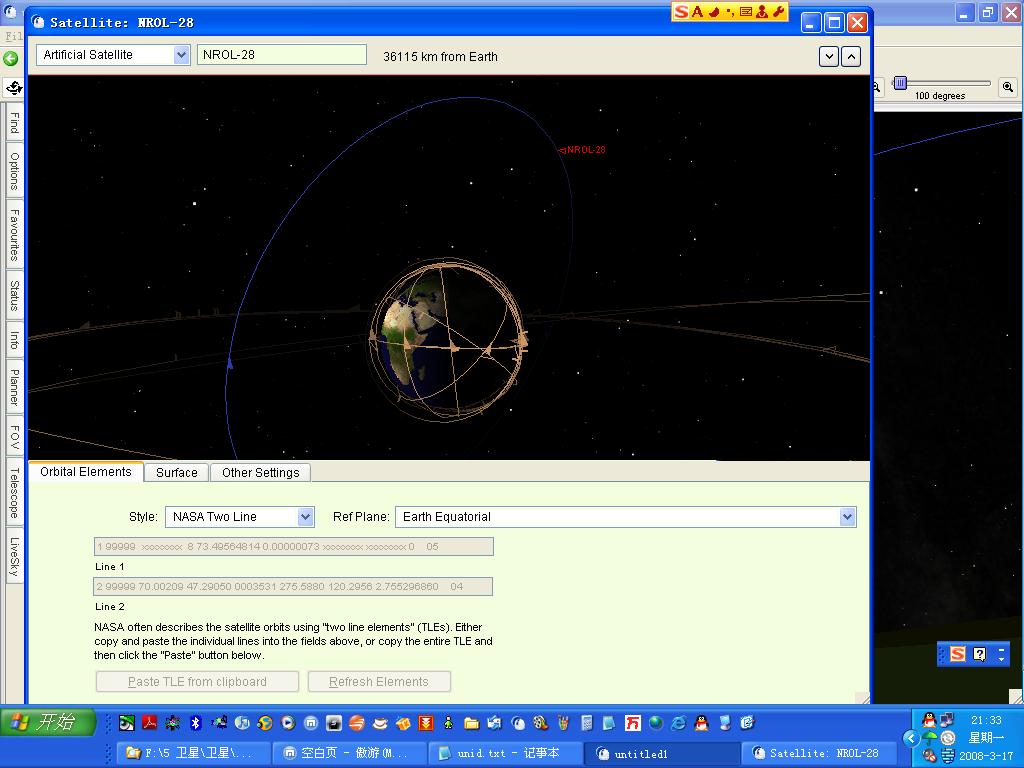
Task: Launch Adobe Reader from quick launch bar
Action: pos(150,723)
